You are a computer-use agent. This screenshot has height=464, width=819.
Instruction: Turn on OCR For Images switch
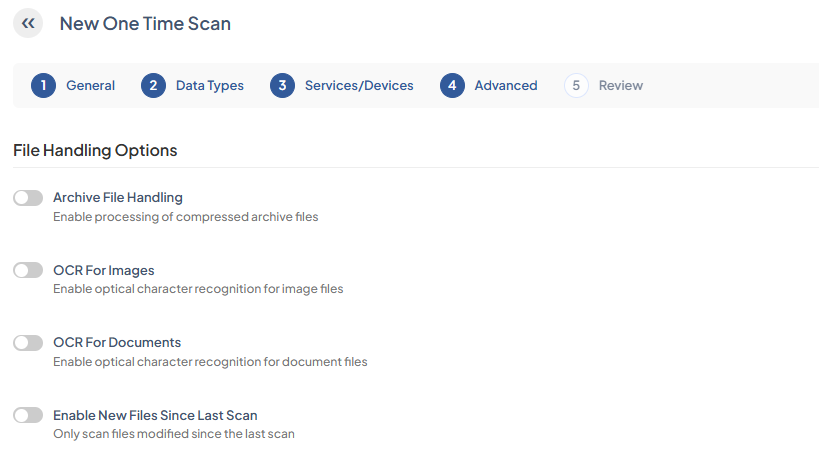coord(28,270)
